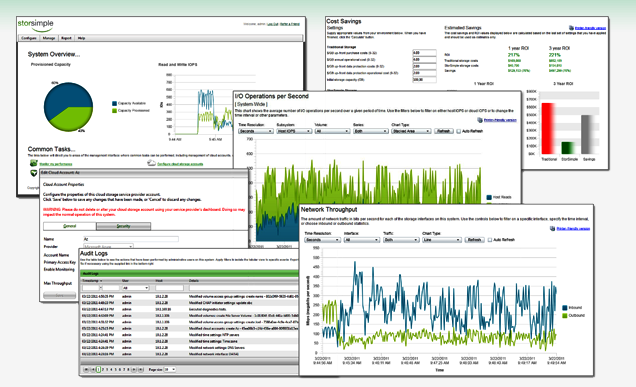636x387 pixels.
Task: Open Printer-friendly version link in Network Throughput
Action: point(573,229)
